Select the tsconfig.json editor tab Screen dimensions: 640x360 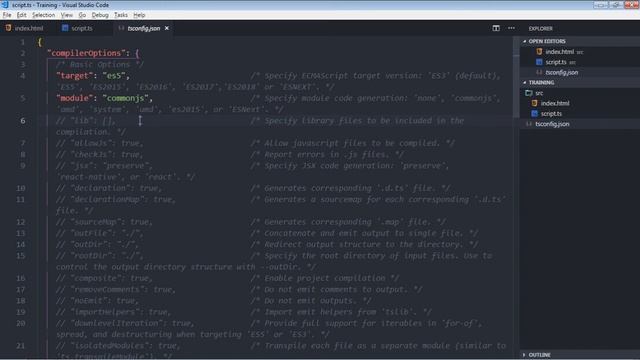click(x=143, y=28)
